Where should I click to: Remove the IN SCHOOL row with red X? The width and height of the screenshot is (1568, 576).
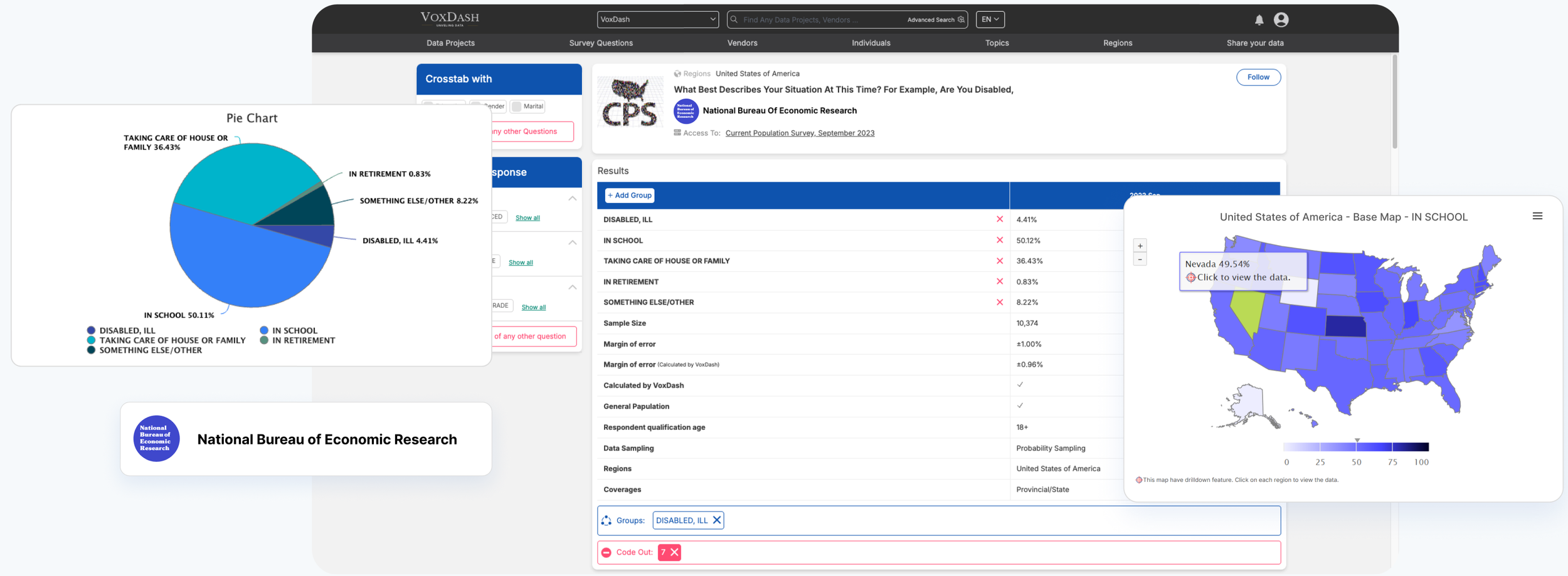pos(1000,240)
